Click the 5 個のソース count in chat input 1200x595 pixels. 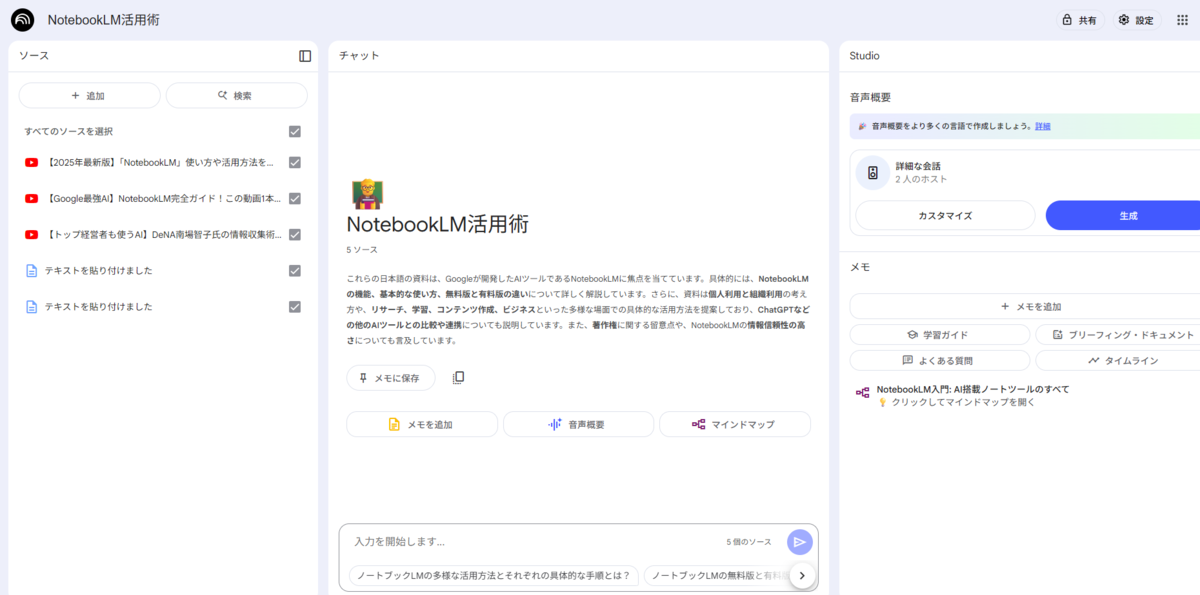click(749, 541)
